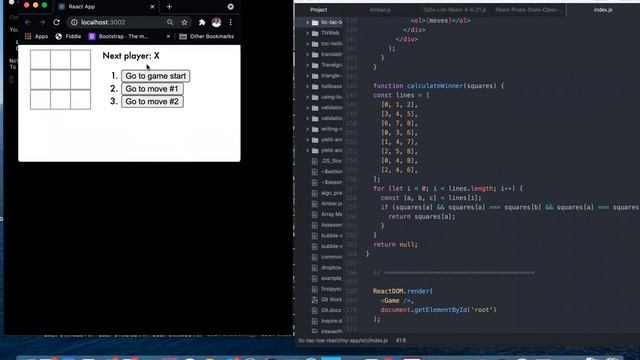This screenshot has height=360, width=640.
Task: Close the React App tab
Action: (152, 7)
